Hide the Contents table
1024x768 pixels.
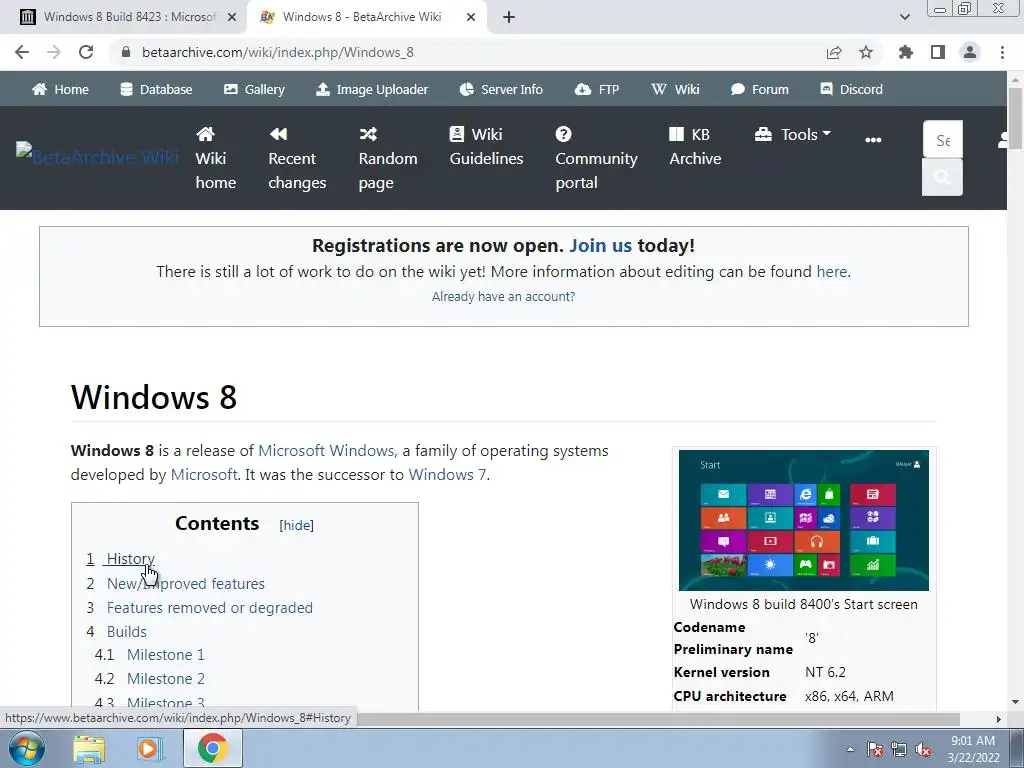click(296, 525)
